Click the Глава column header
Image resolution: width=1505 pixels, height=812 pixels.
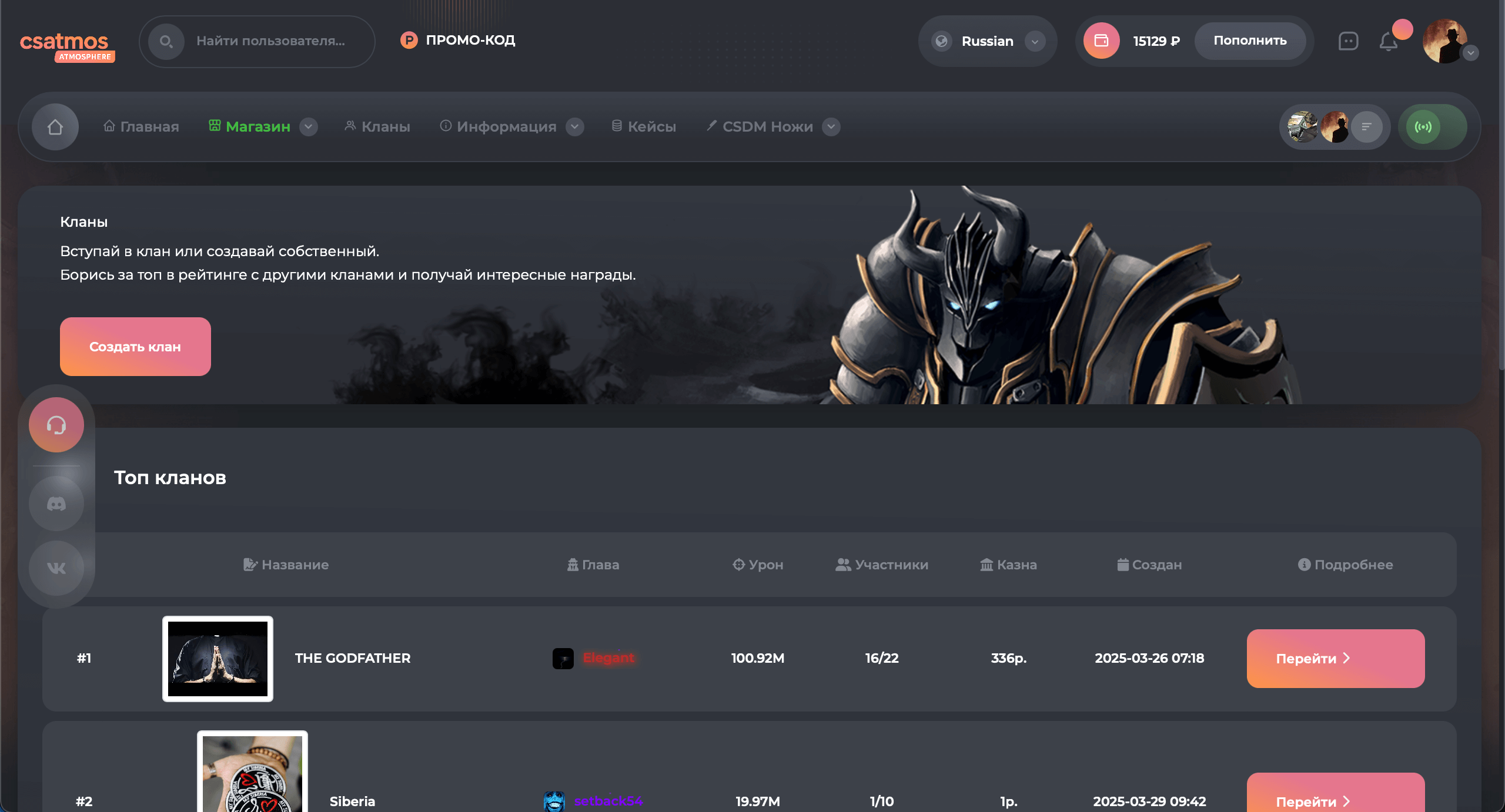593,565
